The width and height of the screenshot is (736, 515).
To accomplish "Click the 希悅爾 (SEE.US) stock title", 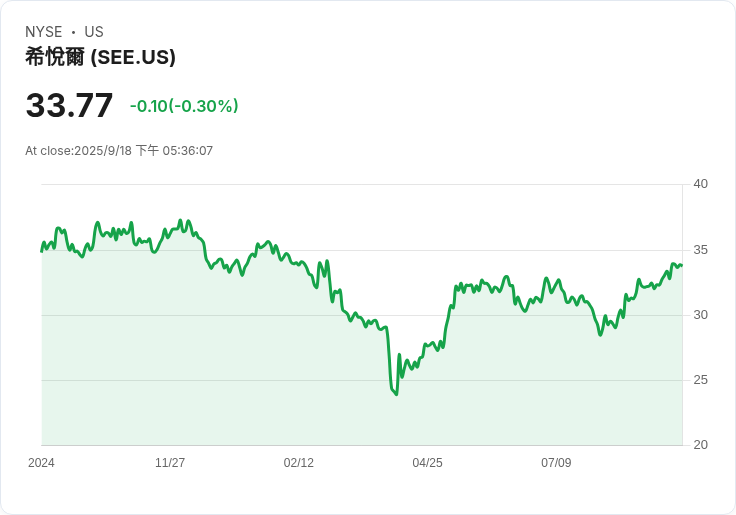I will click(x=100, y=57).
